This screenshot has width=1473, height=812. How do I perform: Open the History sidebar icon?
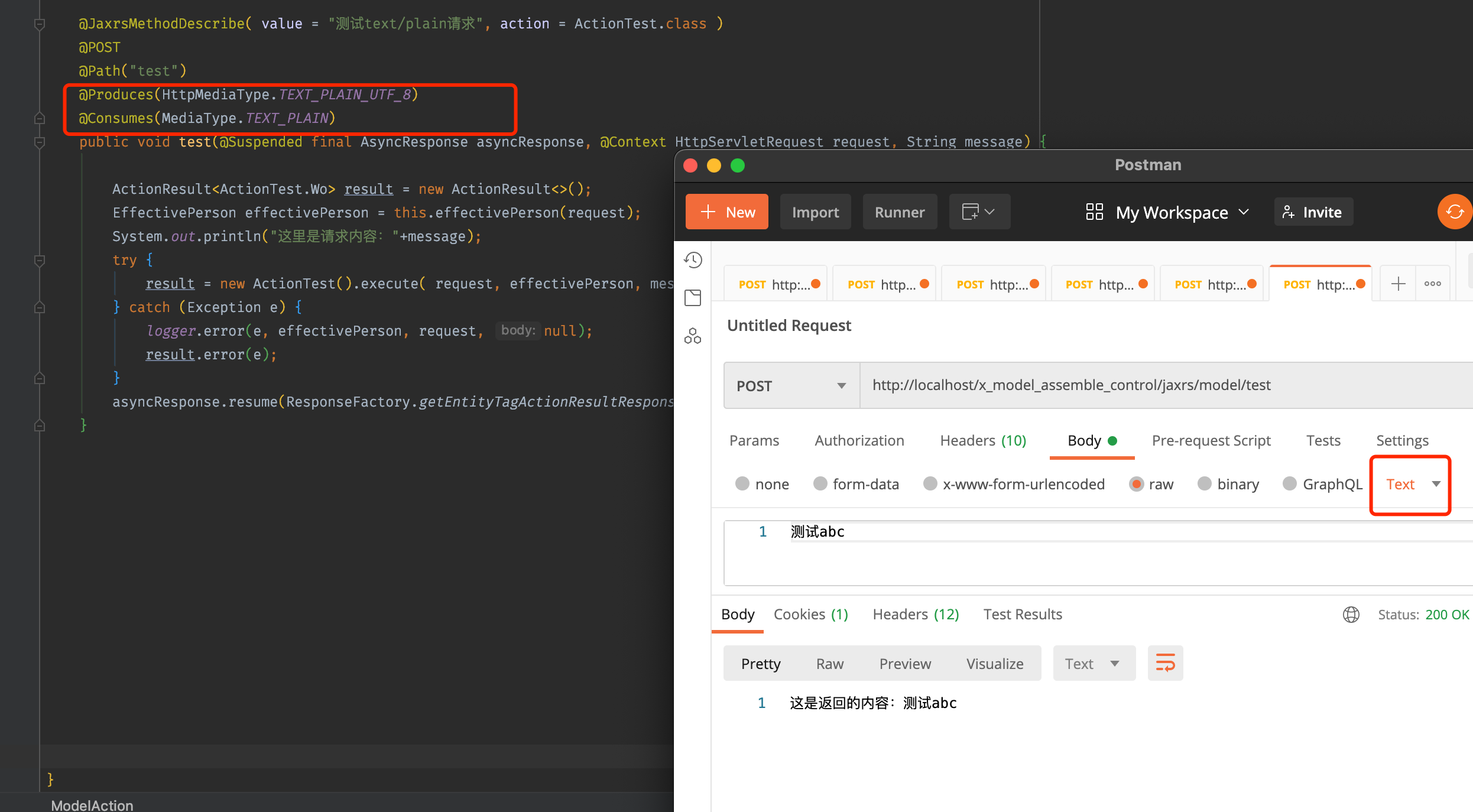point(693,260)
